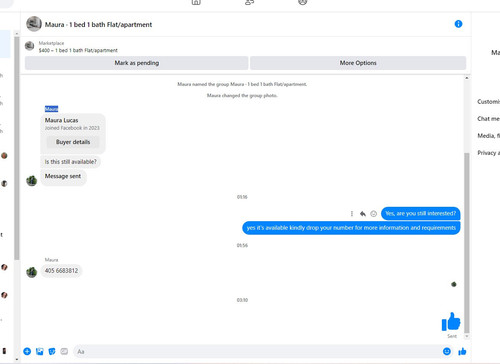Click the chat window vertical scrollbar
Screen dimensions: 500x364
tap(466, 243)
